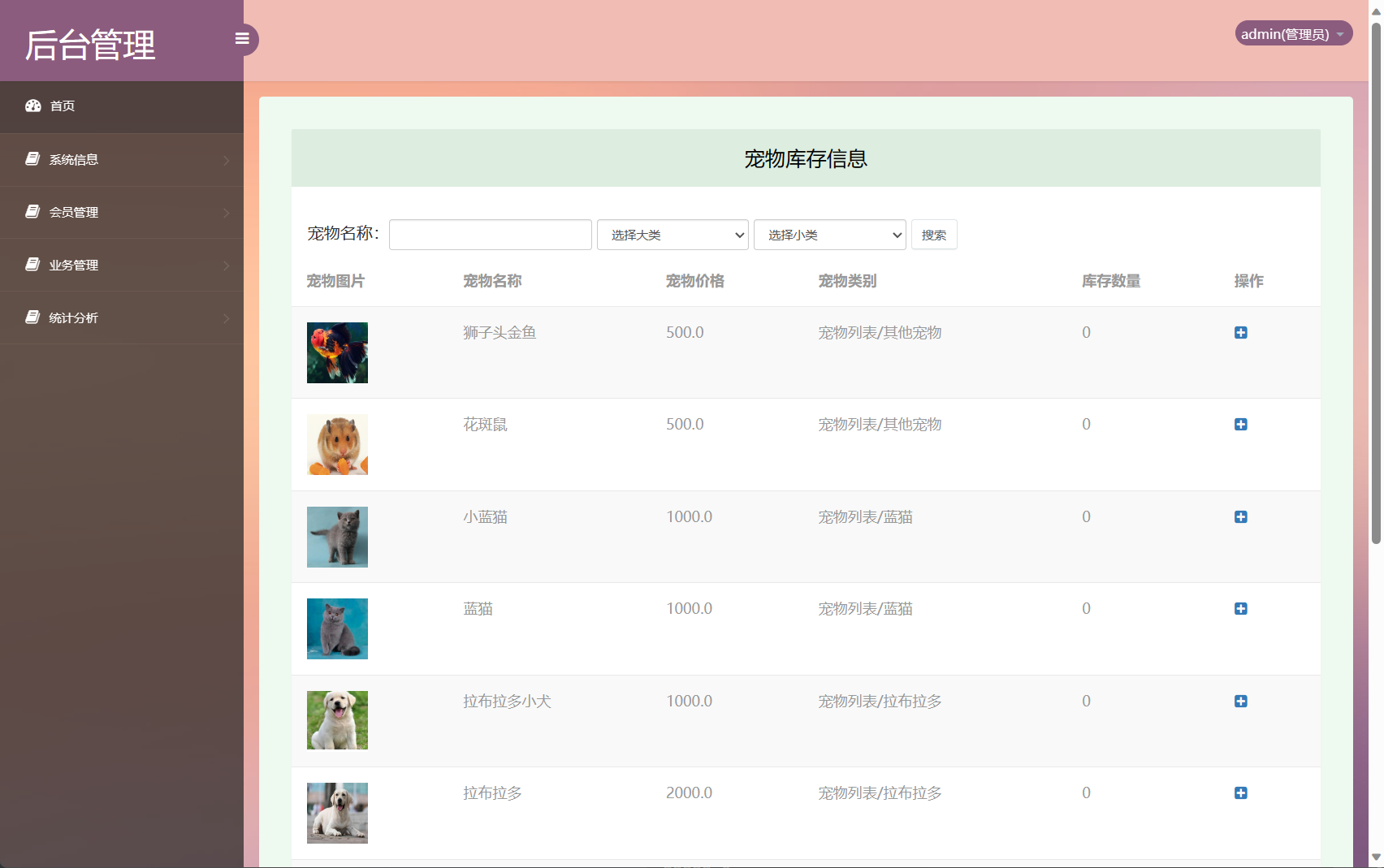Image resolution: width=1384 pixels, height=868 pixels.
Task: Click 500.0 price in 狮子头金鱼 row
Action: tap(685, 333)
